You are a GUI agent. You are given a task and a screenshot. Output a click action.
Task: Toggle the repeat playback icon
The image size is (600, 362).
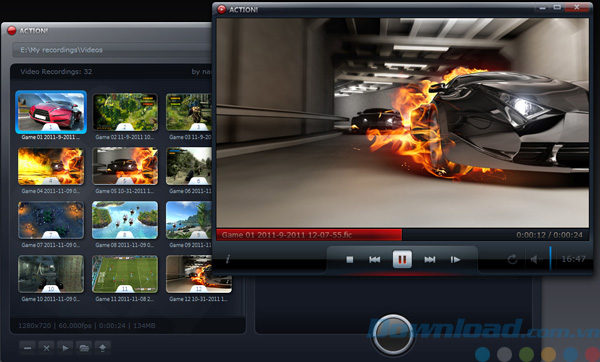(512, 259)
